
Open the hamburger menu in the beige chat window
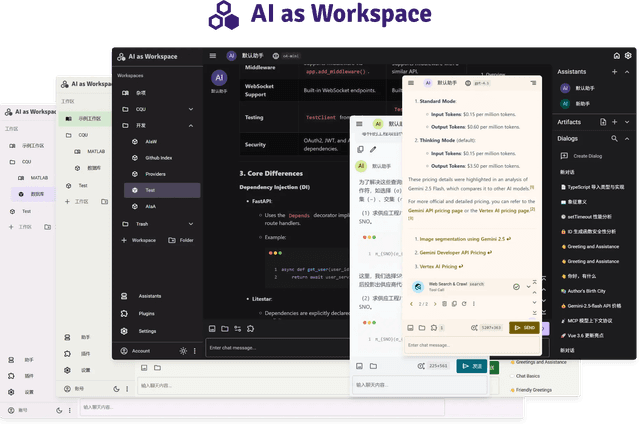[411, 83]
